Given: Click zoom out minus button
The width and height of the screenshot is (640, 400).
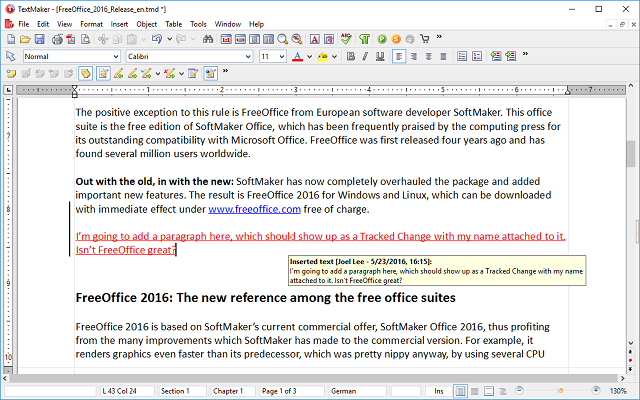Looking at the screenshot, I should tap(519, 391).
